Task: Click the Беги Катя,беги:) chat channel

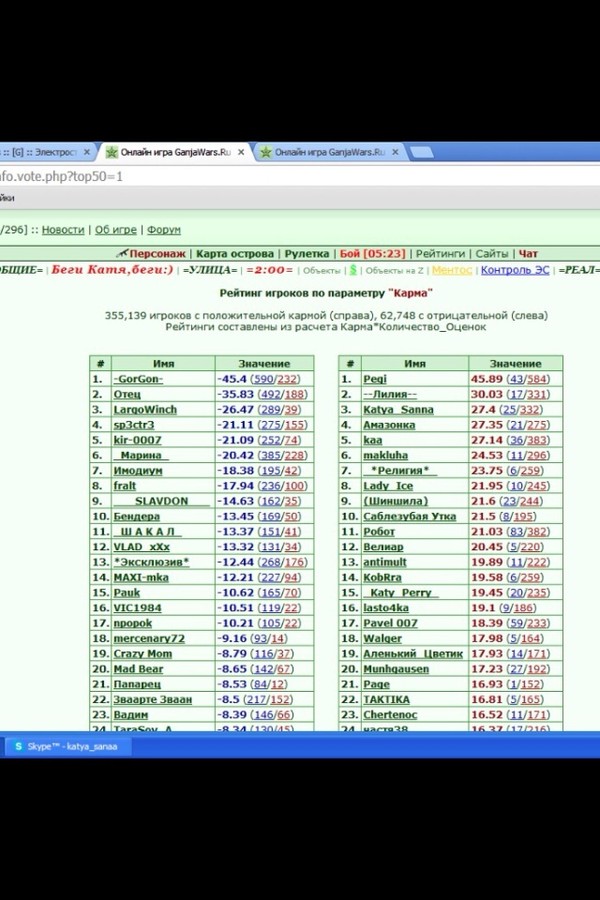Action: 112,270
